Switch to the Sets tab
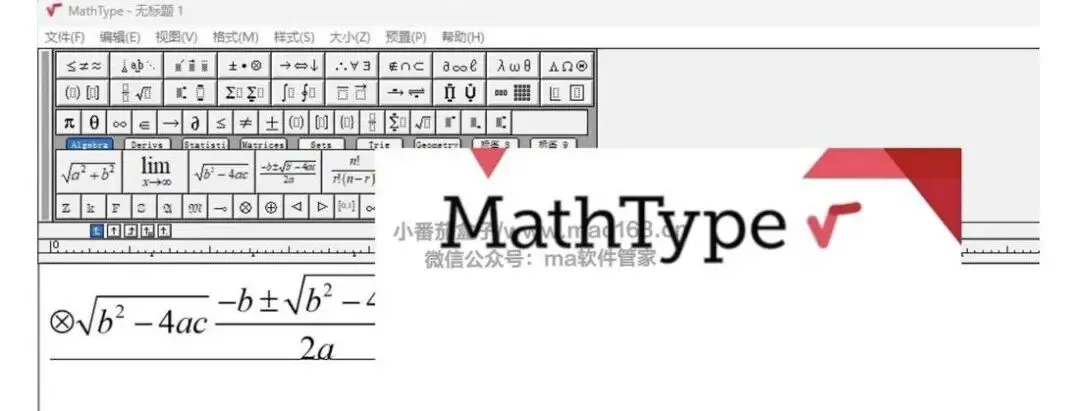 tap(321, 145)
